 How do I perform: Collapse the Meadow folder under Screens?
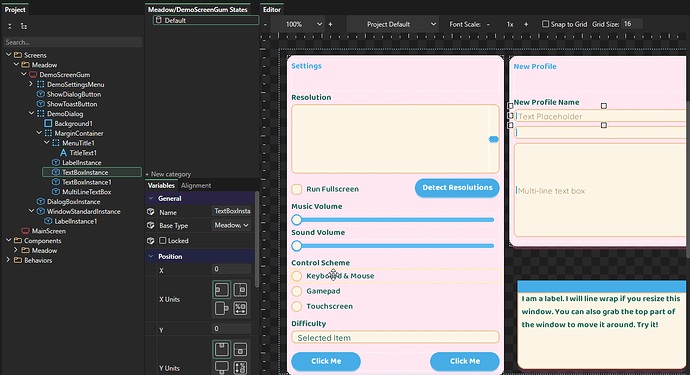click(16, 65)
